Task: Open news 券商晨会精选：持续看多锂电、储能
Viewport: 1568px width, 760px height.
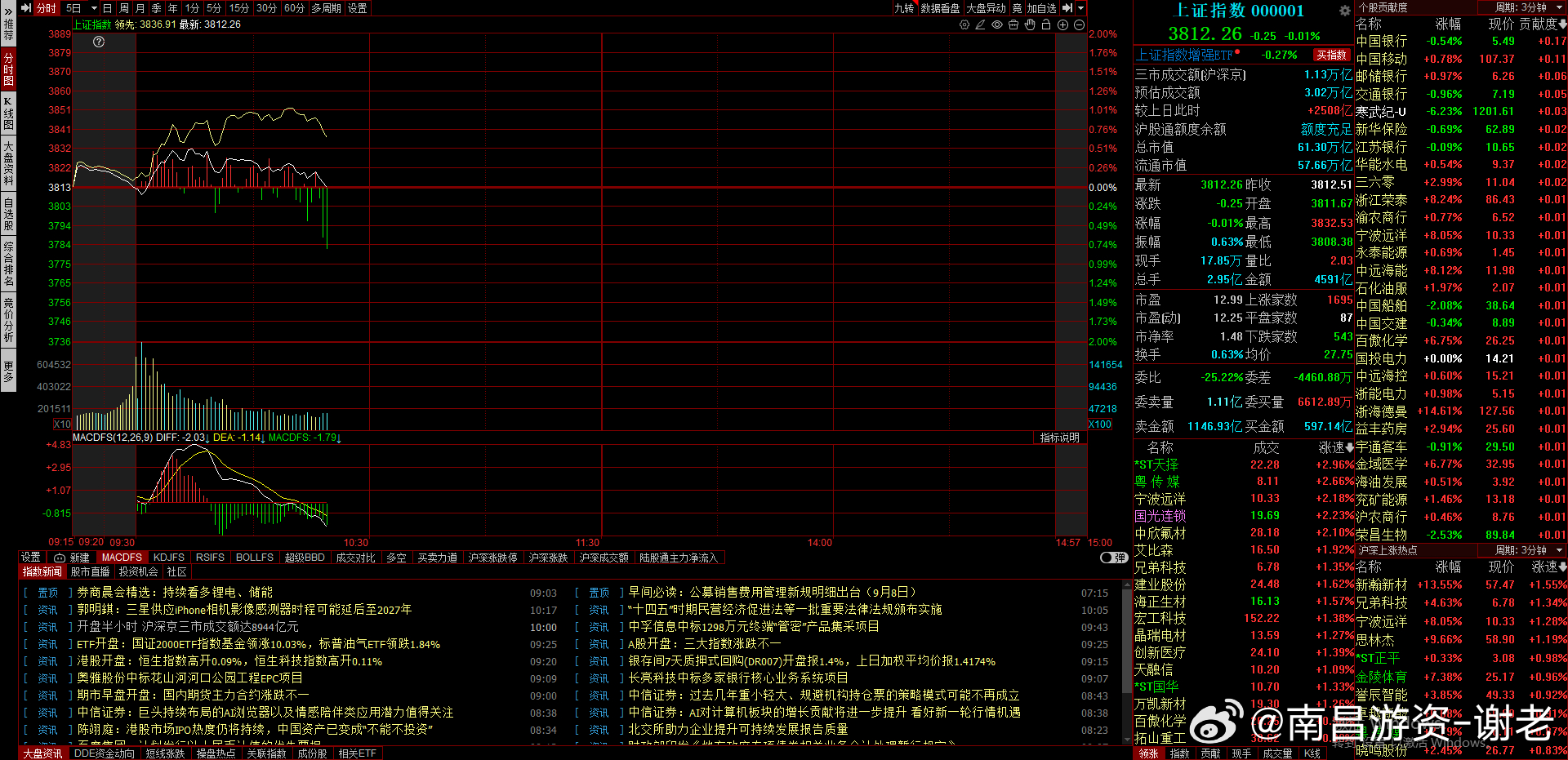Action: 175,593
